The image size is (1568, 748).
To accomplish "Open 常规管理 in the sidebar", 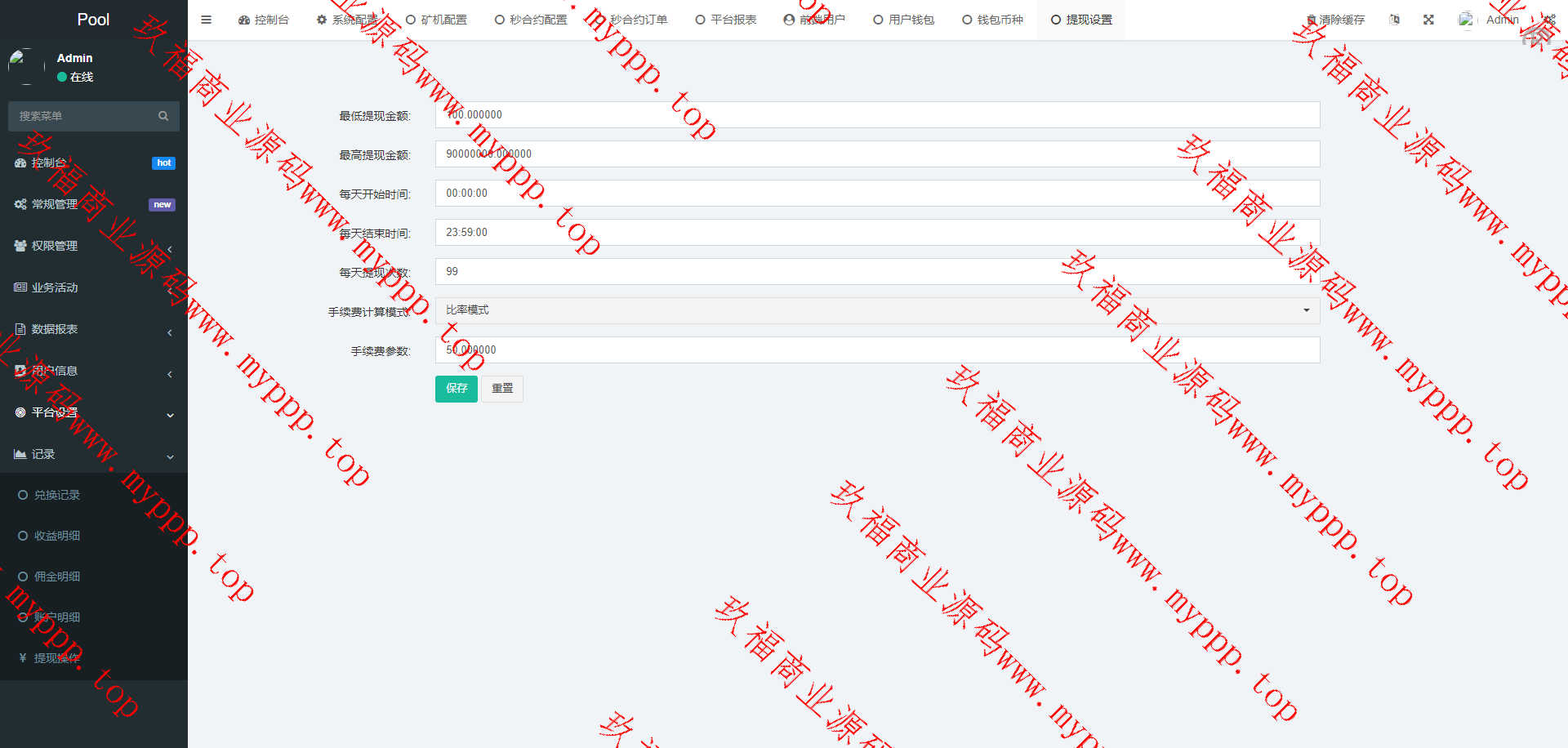I will point(54,204).
